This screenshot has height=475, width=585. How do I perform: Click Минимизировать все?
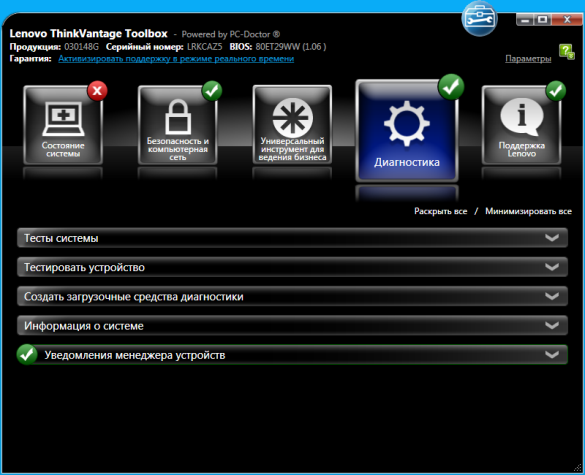tap(528, 211)
